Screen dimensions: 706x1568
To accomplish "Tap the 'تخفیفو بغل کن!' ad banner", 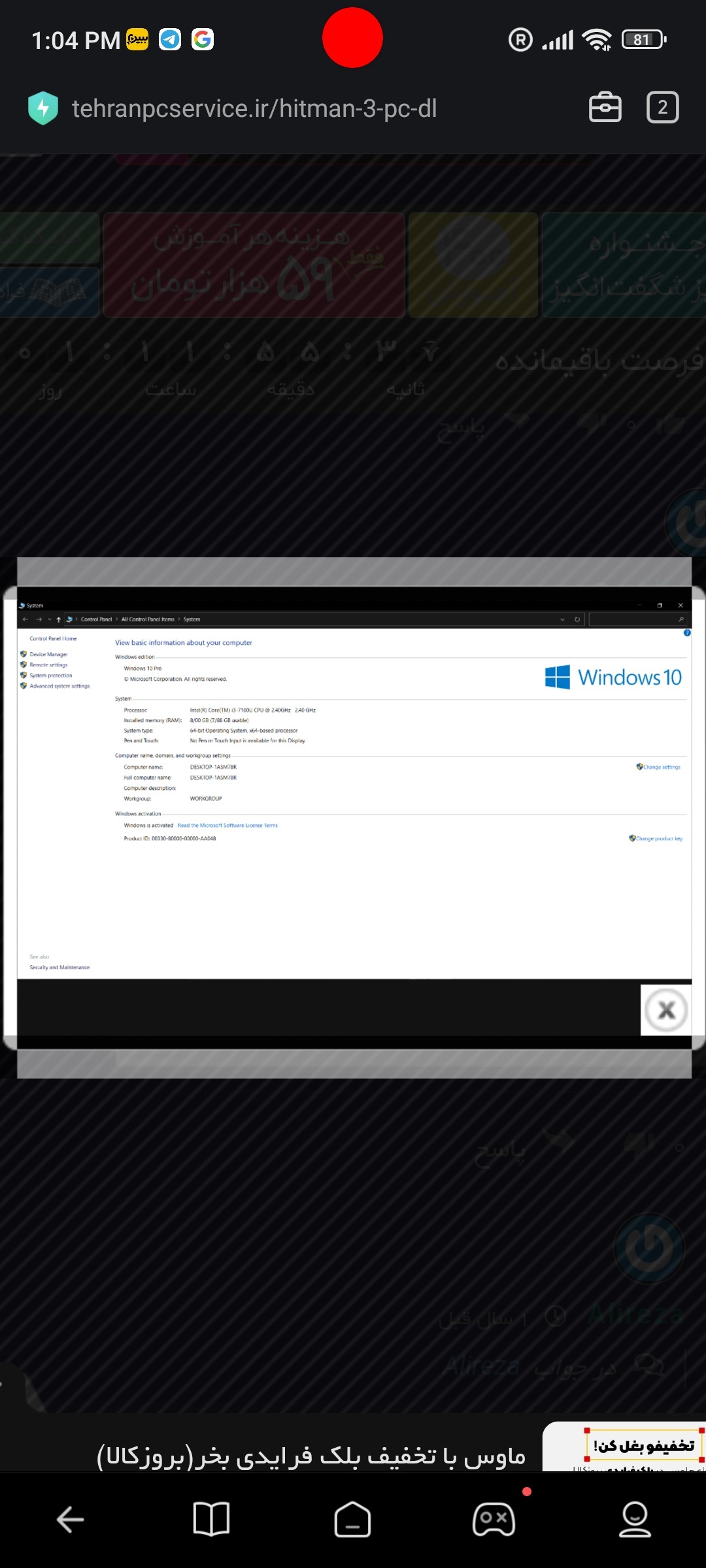I will [x=644, y=1446].
